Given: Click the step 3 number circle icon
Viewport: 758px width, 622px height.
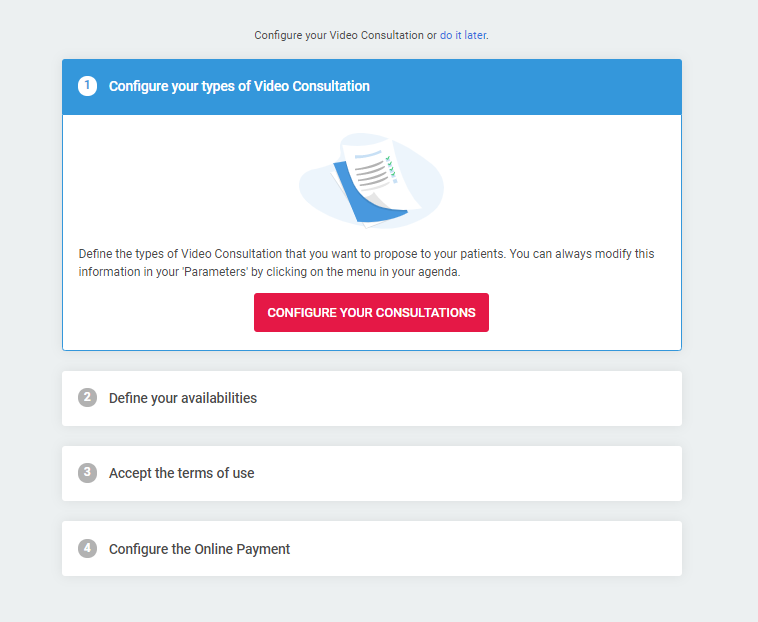Looking at the screenshot, I should pyautogui.click(x=87, y=473).
